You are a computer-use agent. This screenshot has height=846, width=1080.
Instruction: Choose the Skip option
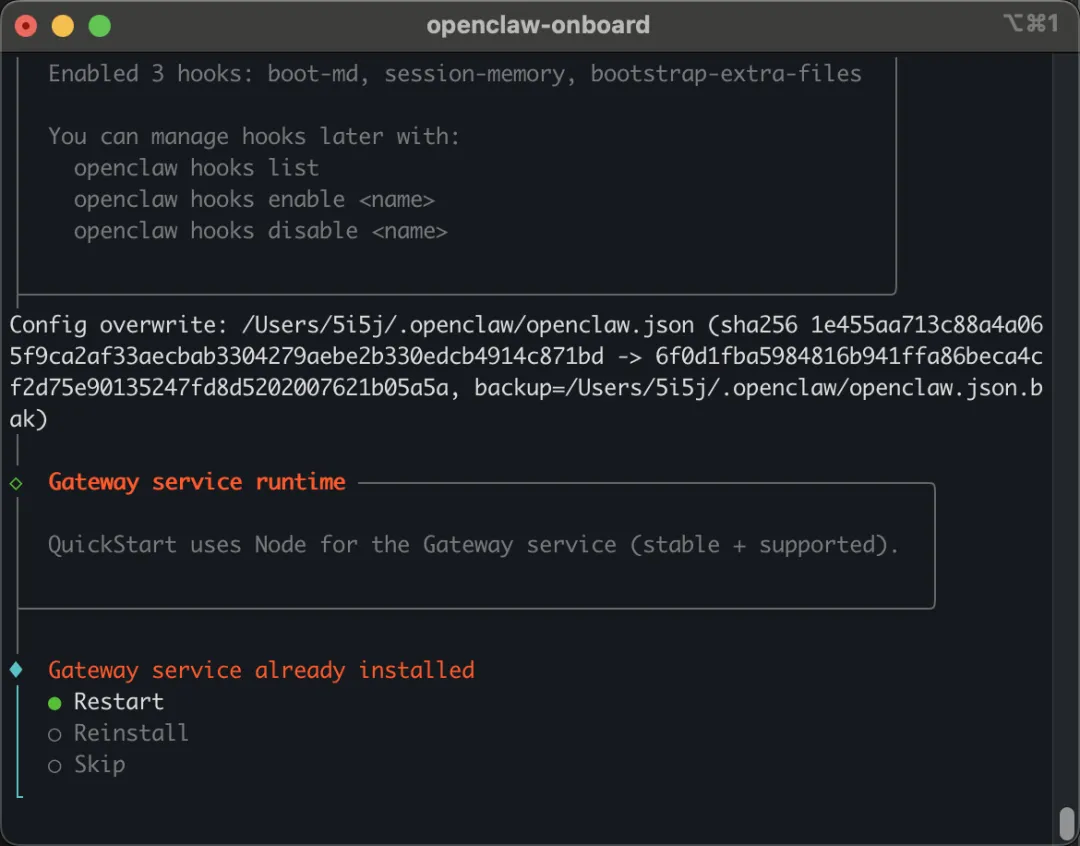[x=99, y=765]
